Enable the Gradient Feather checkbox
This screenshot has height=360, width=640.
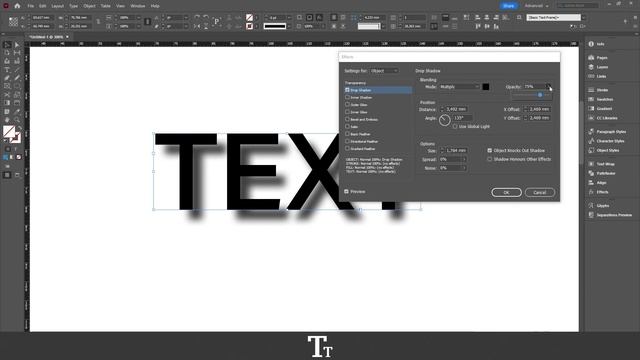[x=347, y=149]
